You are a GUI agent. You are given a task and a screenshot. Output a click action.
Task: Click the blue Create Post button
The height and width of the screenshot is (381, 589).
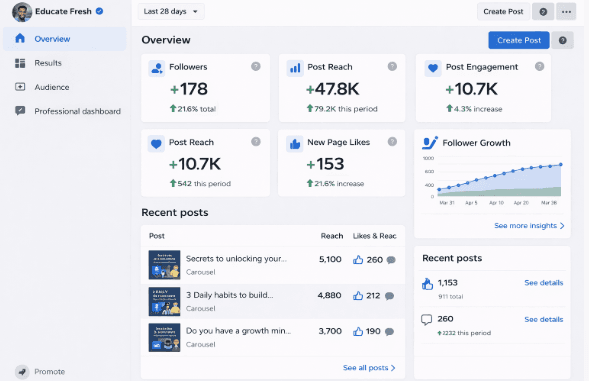click(519, 40)
